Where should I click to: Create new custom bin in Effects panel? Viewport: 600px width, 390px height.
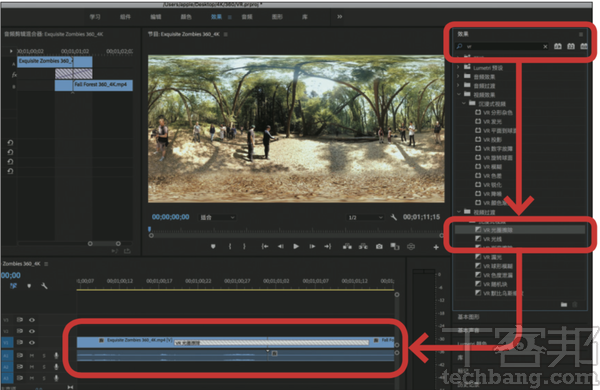coord(564,305)
